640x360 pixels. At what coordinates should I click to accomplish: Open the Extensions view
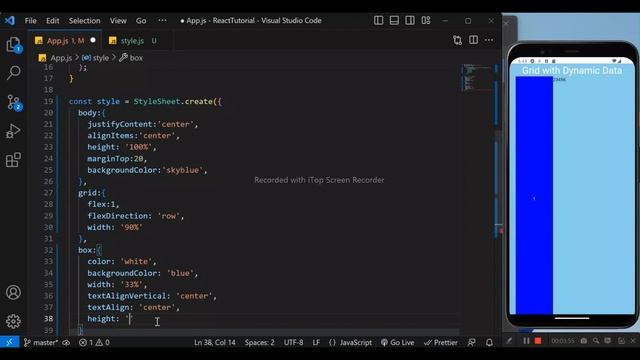pyautogui.click(x=13, y=160)
